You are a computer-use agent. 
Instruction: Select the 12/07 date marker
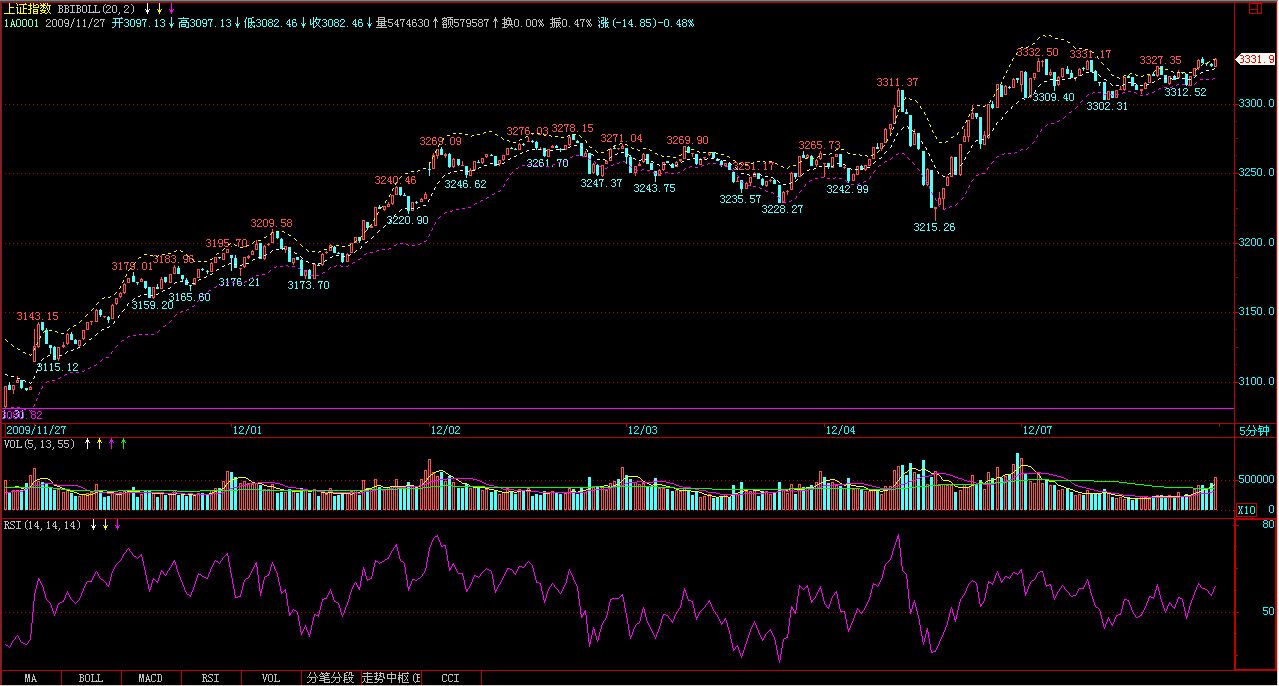tap(1038, 431)
